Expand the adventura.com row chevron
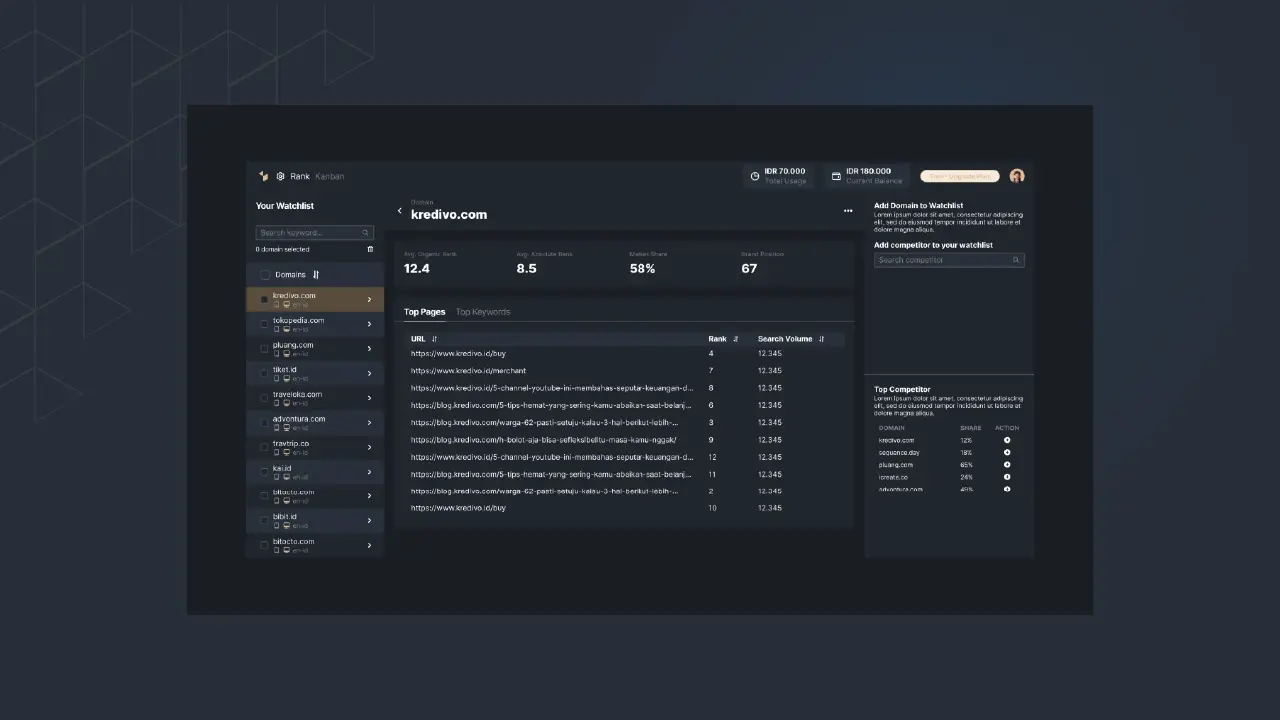The width and height of the screenshot is (1280, 720). coord(369,423)
